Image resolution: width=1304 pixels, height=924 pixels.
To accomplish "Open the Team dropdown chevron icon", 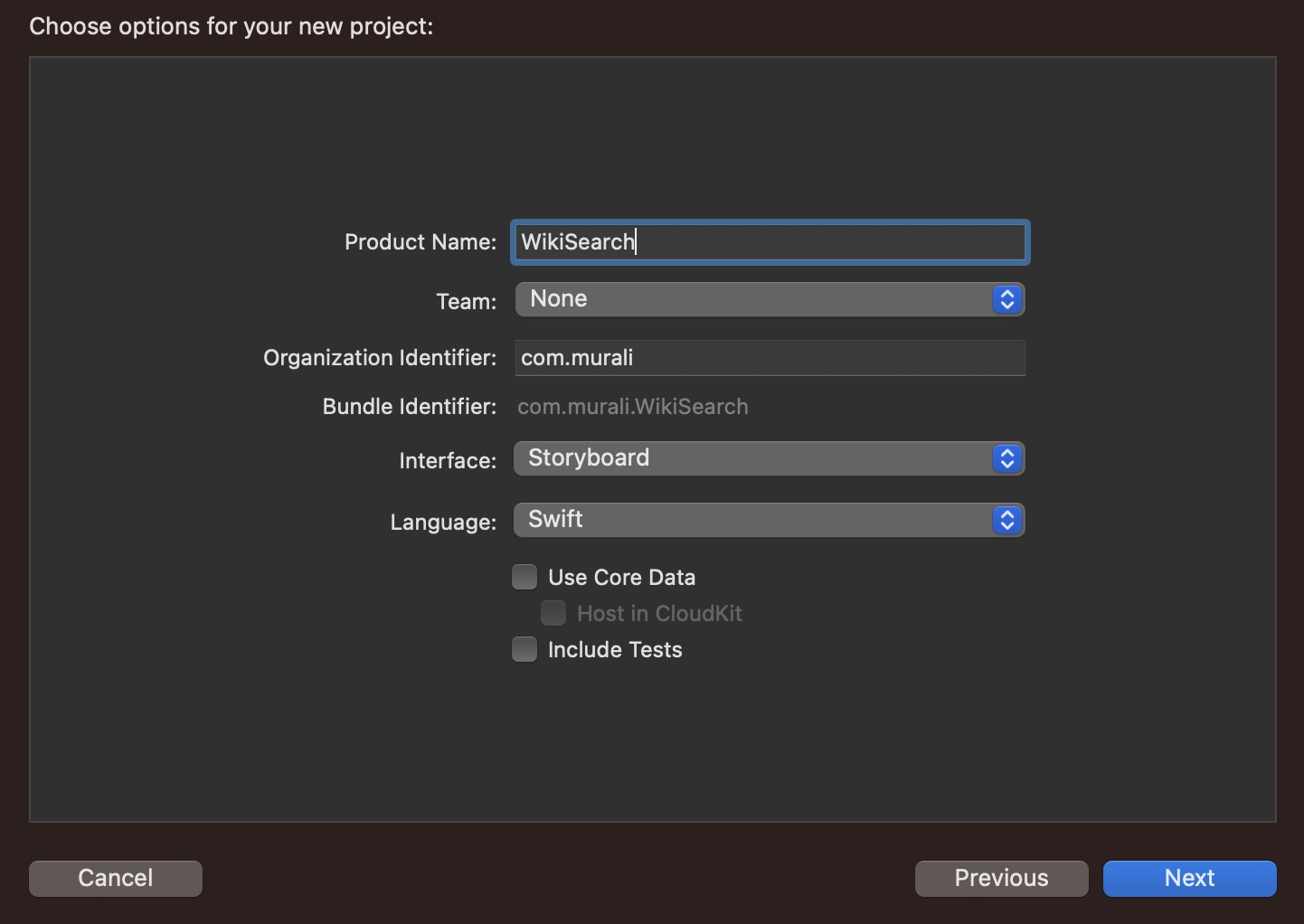I will pos(1006,299).
